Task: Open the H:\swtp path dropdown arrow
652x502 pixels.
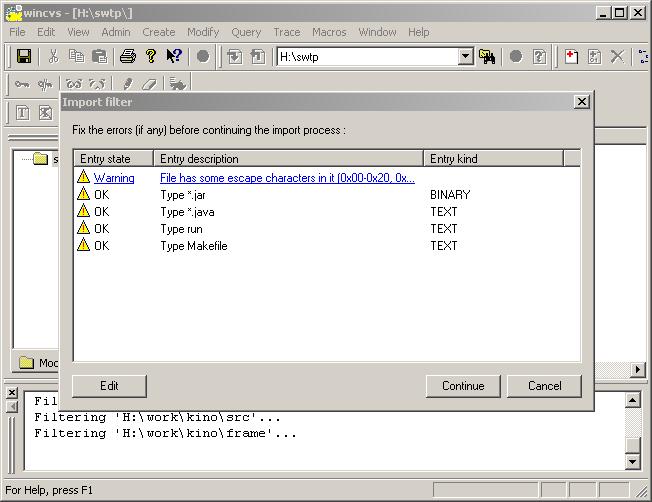Action: [466, 56]
